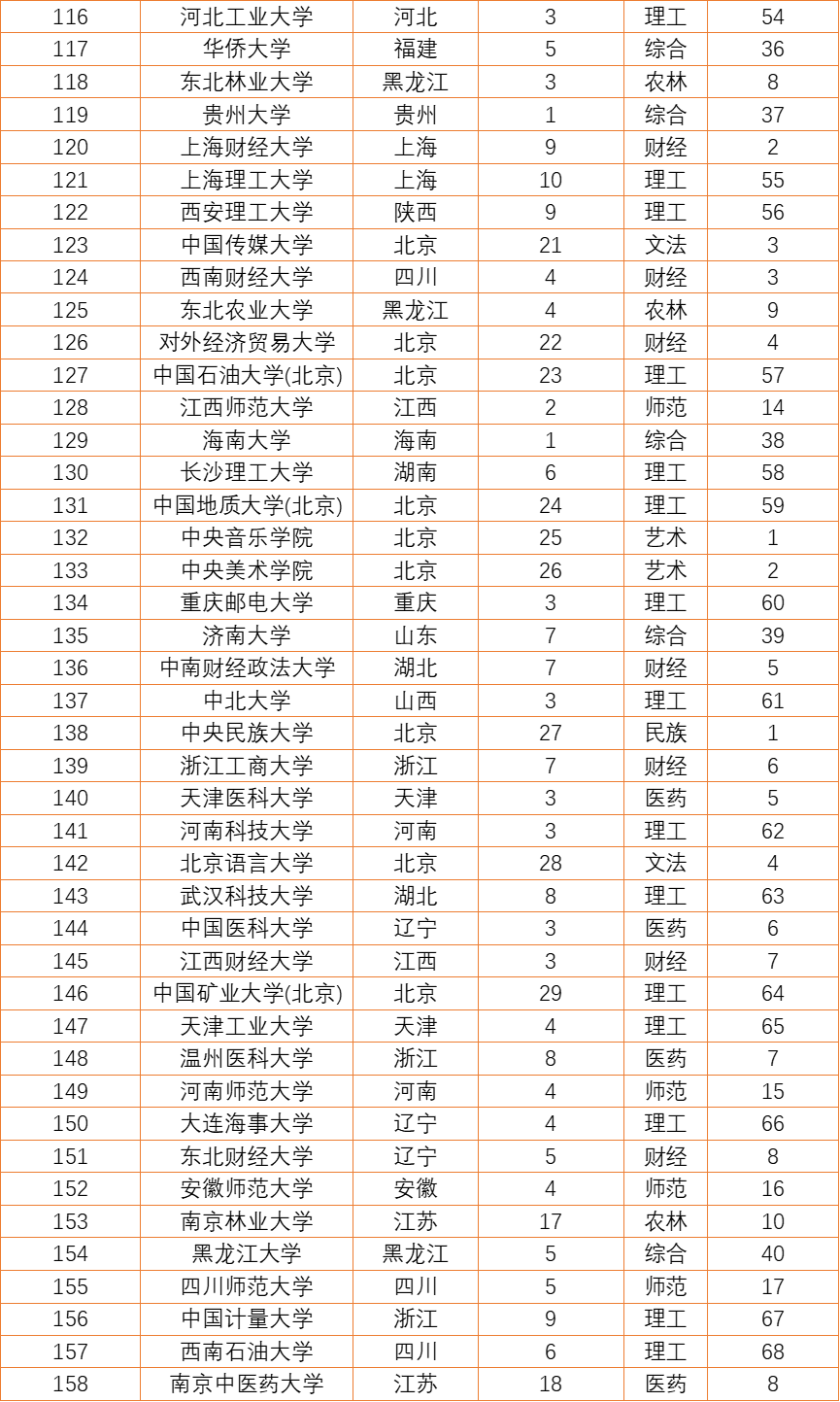Select '中国石油大学(北京)' cell

click(x=247, y=375)
